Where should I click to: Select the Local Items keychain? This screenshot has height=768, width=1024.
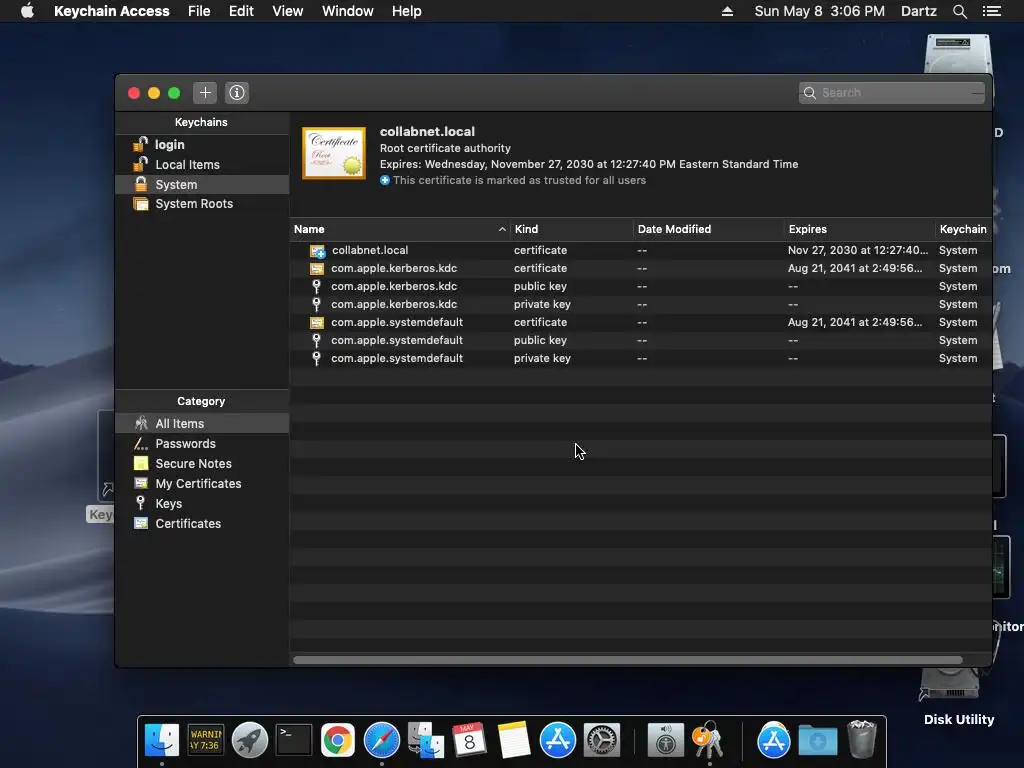coord(202,165)
